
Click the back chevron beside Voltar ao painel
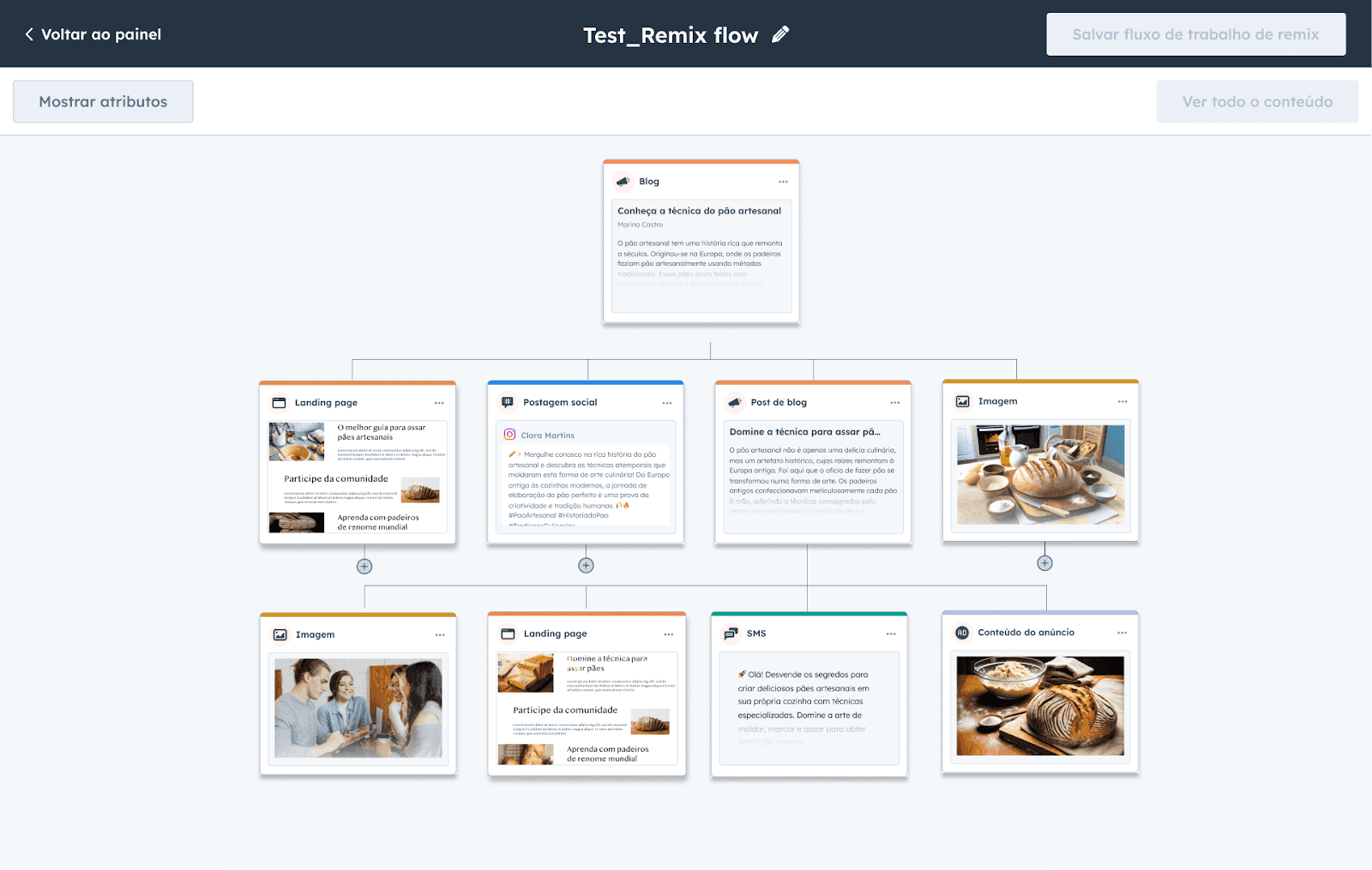tap(29, 34)
